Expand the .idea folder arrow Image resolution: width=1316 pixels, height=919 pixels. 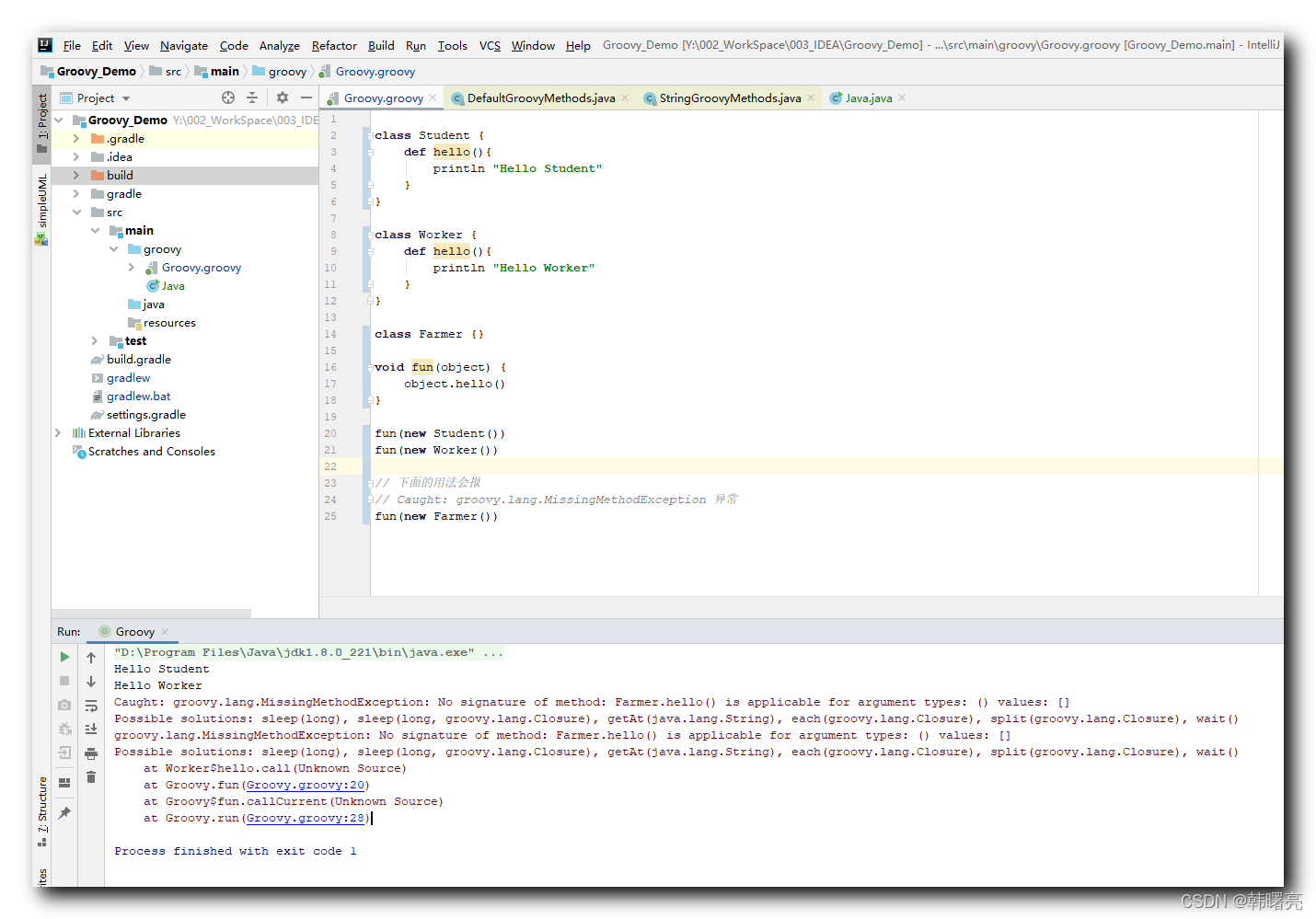[76, 157]
